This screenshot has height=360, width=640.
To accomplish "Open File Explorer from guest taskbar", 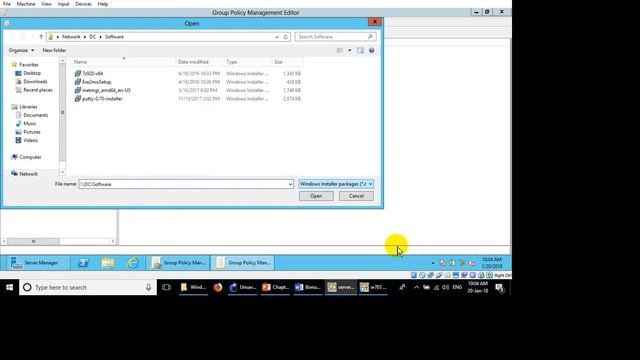I will 108,263.
